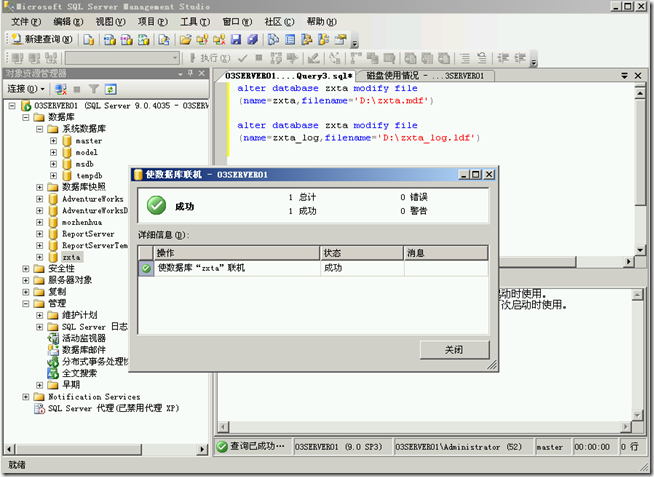Open the View (视图) menu
The height and width of the screenshot is (477, 654).
(111, 22)
